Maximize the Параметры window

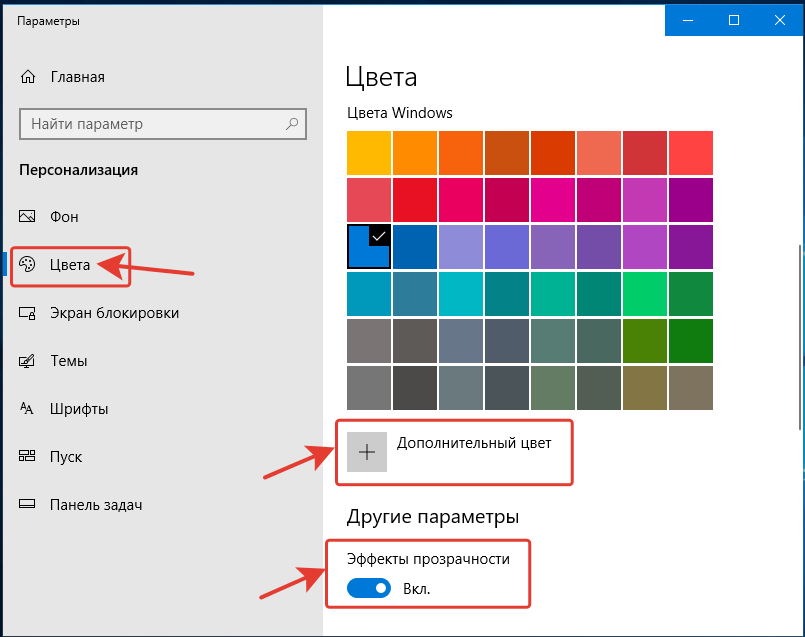pyautogui.click(x=734, y=20)
